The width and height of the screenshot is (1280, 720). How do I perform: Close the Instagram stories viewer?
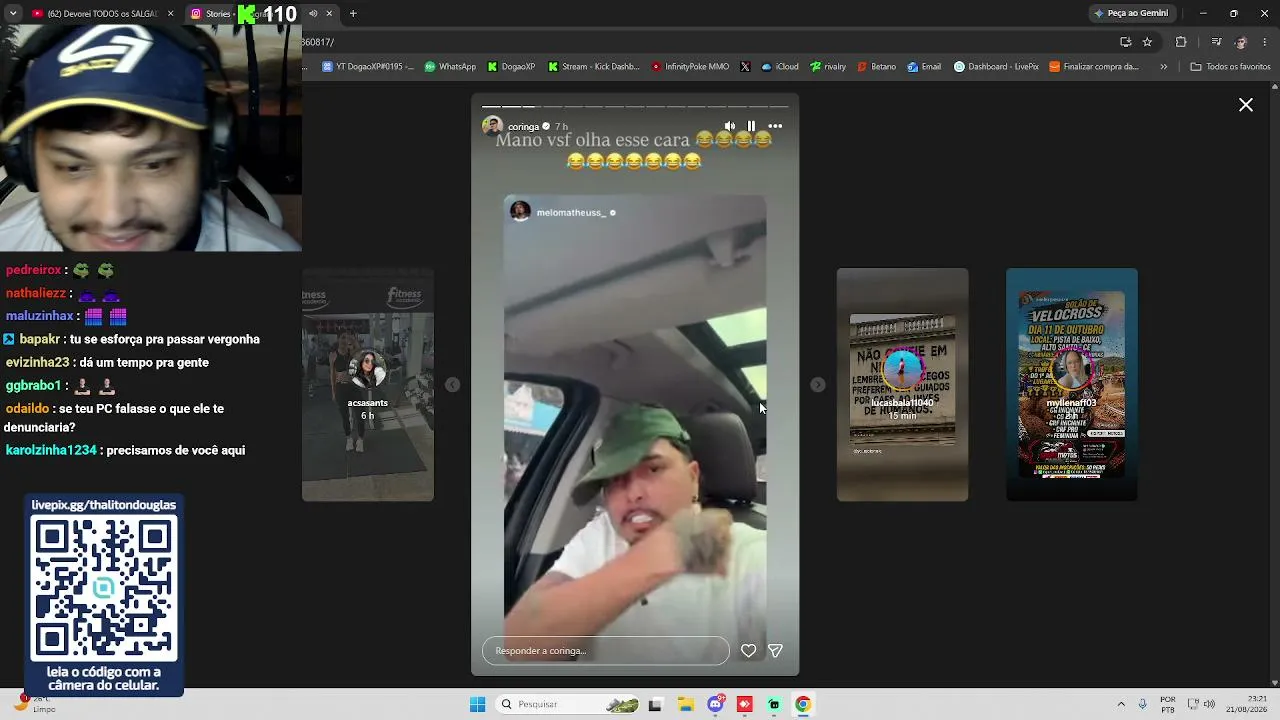[1246, 105]
